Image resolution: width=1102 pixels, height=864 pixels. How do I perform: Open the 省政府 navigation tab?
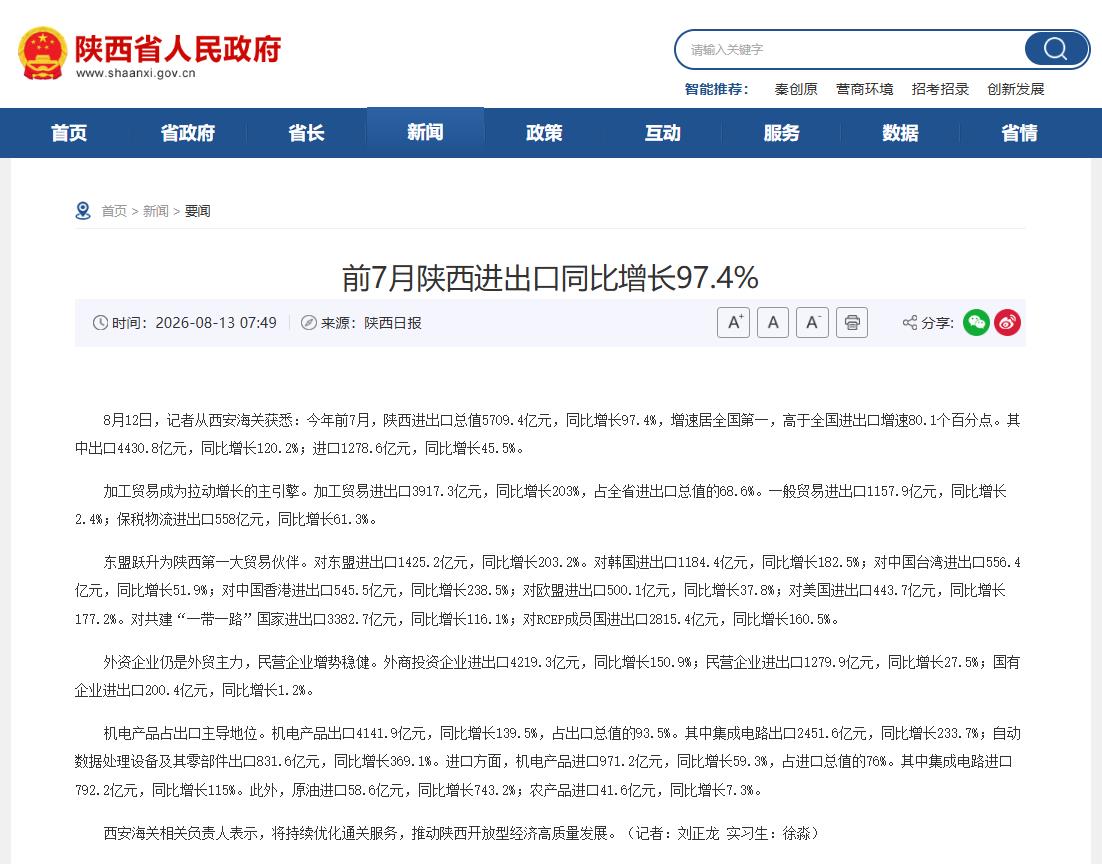coord(188,133)
